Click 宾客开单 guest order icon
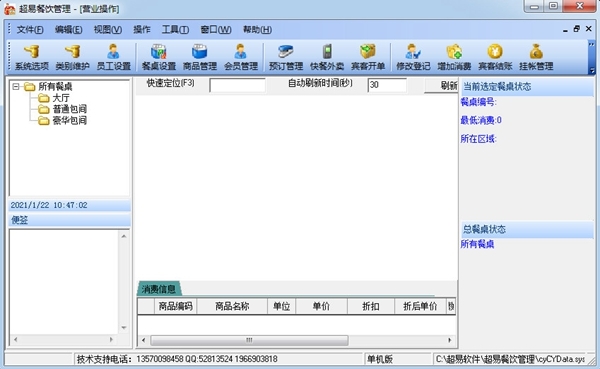The image size is (600, 369). [368, 57]
